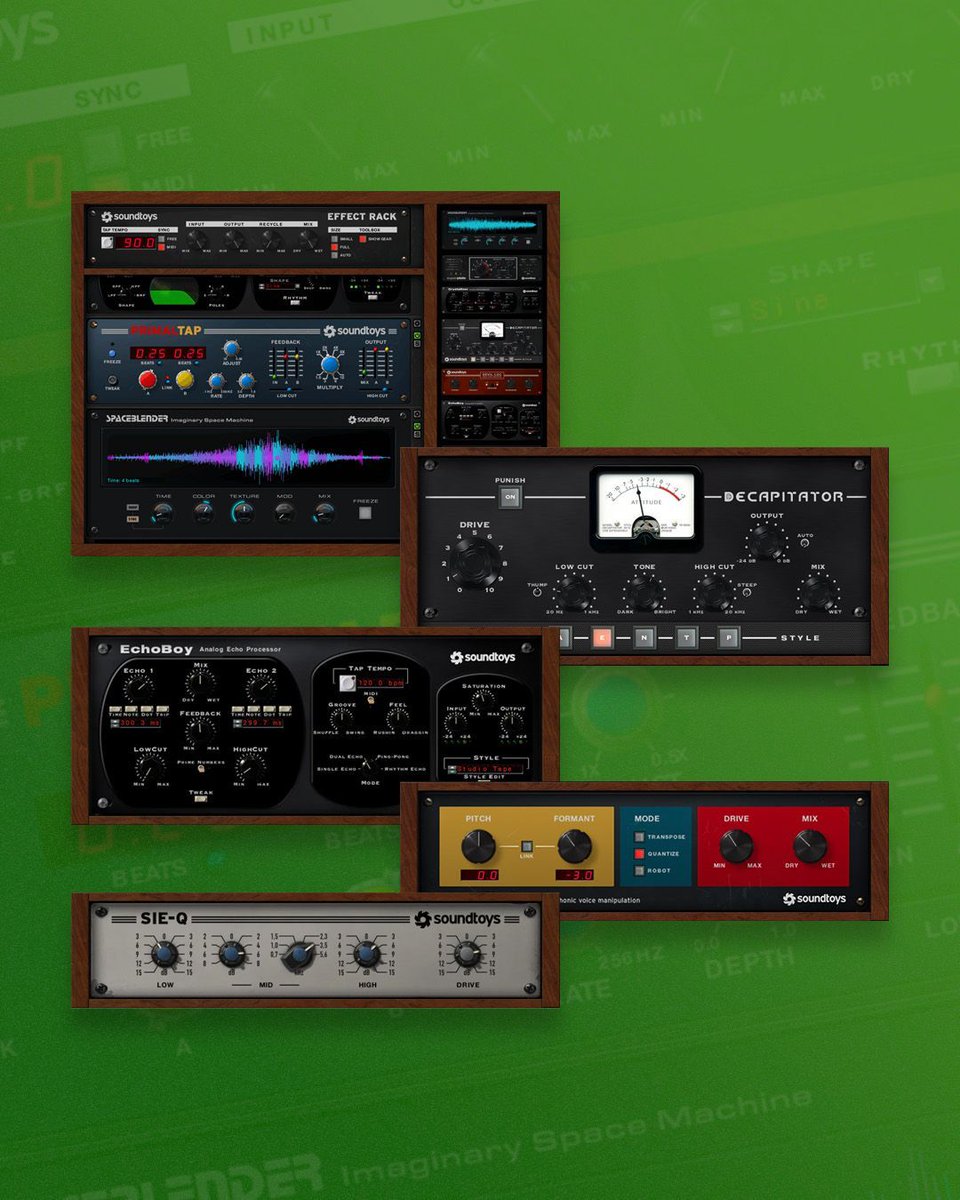Click the SpaceBlender waveform display
The width and height of the screenshot is (960, 1200).
[248, 457]
